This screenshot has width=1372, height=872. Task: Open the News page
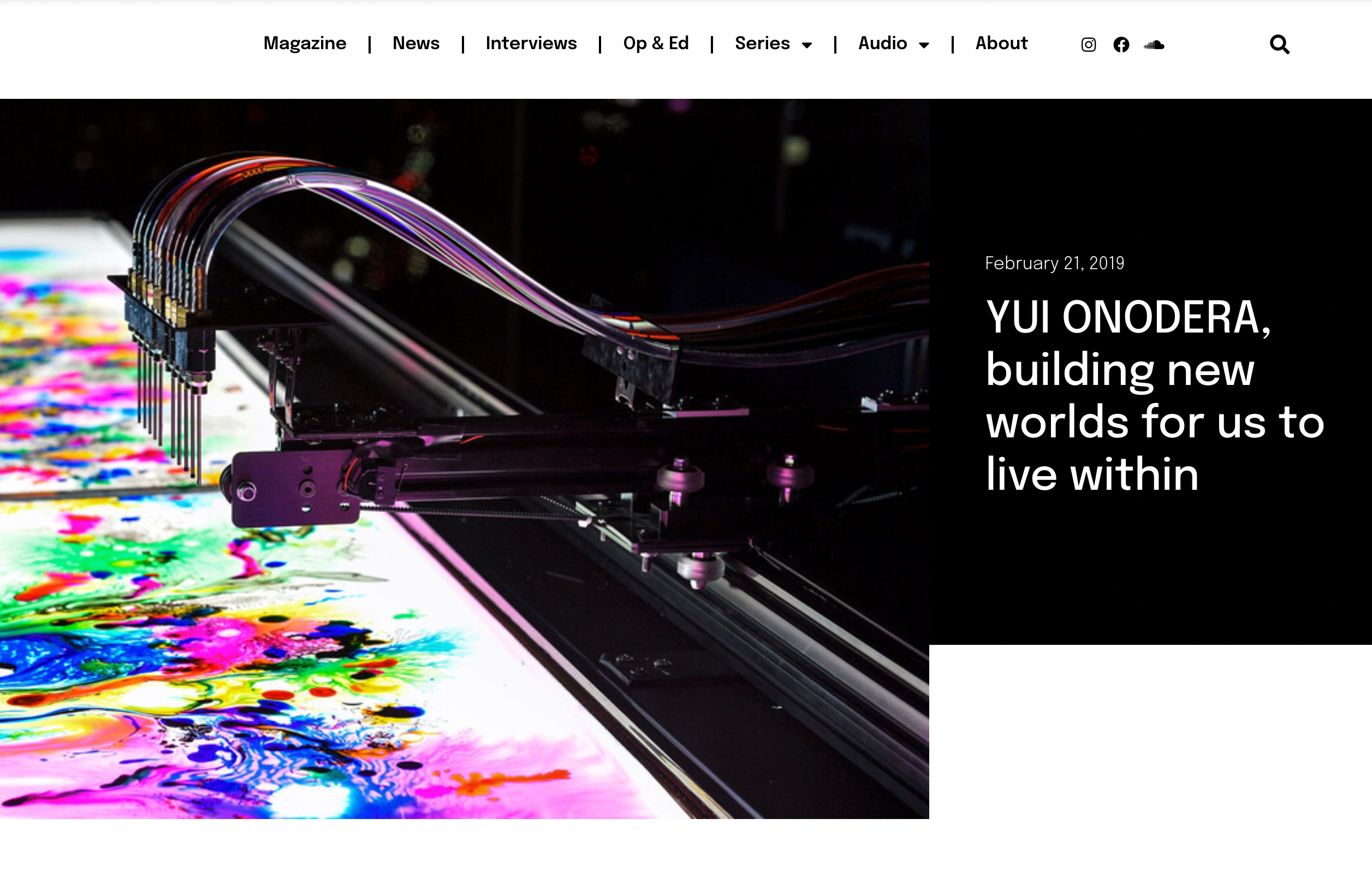coord(415,43)
